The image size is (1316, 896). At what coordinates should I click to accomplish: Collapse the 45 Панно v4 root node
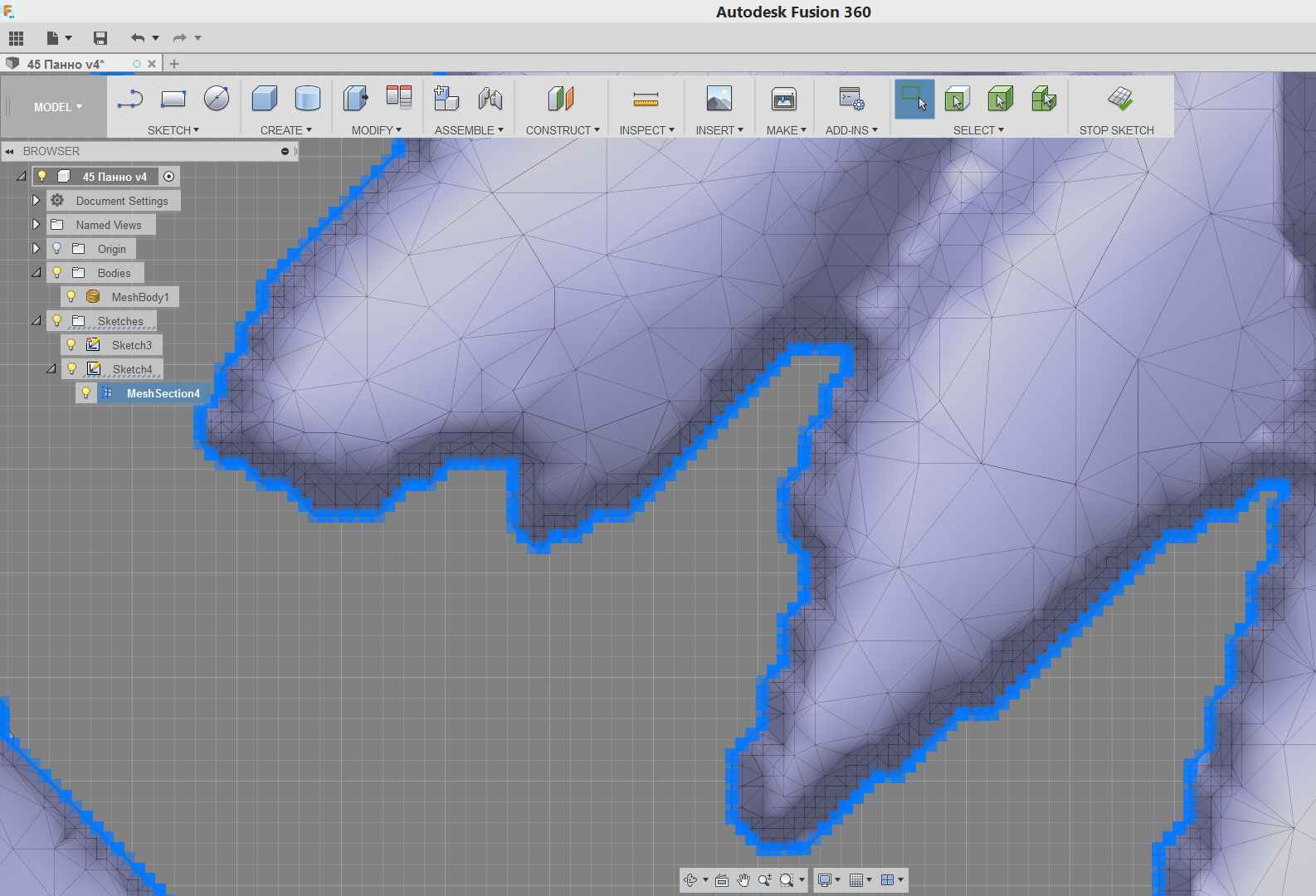[x=22, y=176]
